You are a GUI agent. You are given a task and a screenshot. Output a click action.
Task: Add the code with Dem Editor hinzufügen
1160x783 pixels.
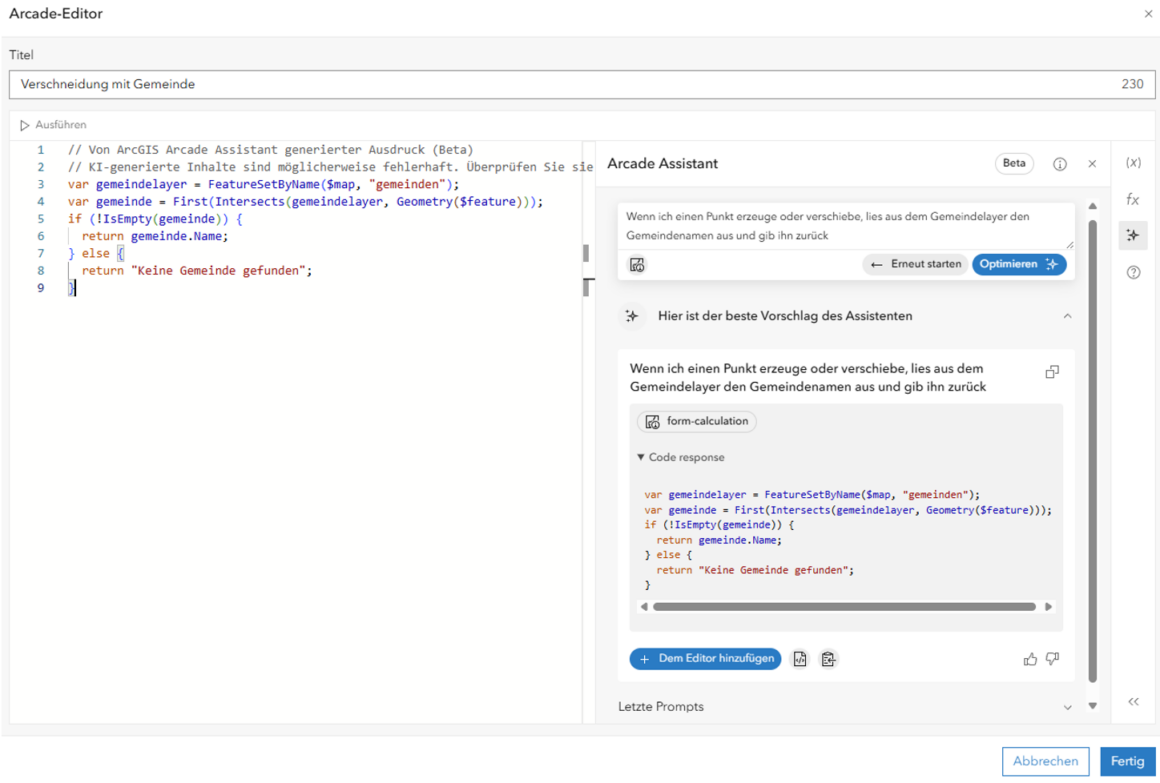coord(705,659)
